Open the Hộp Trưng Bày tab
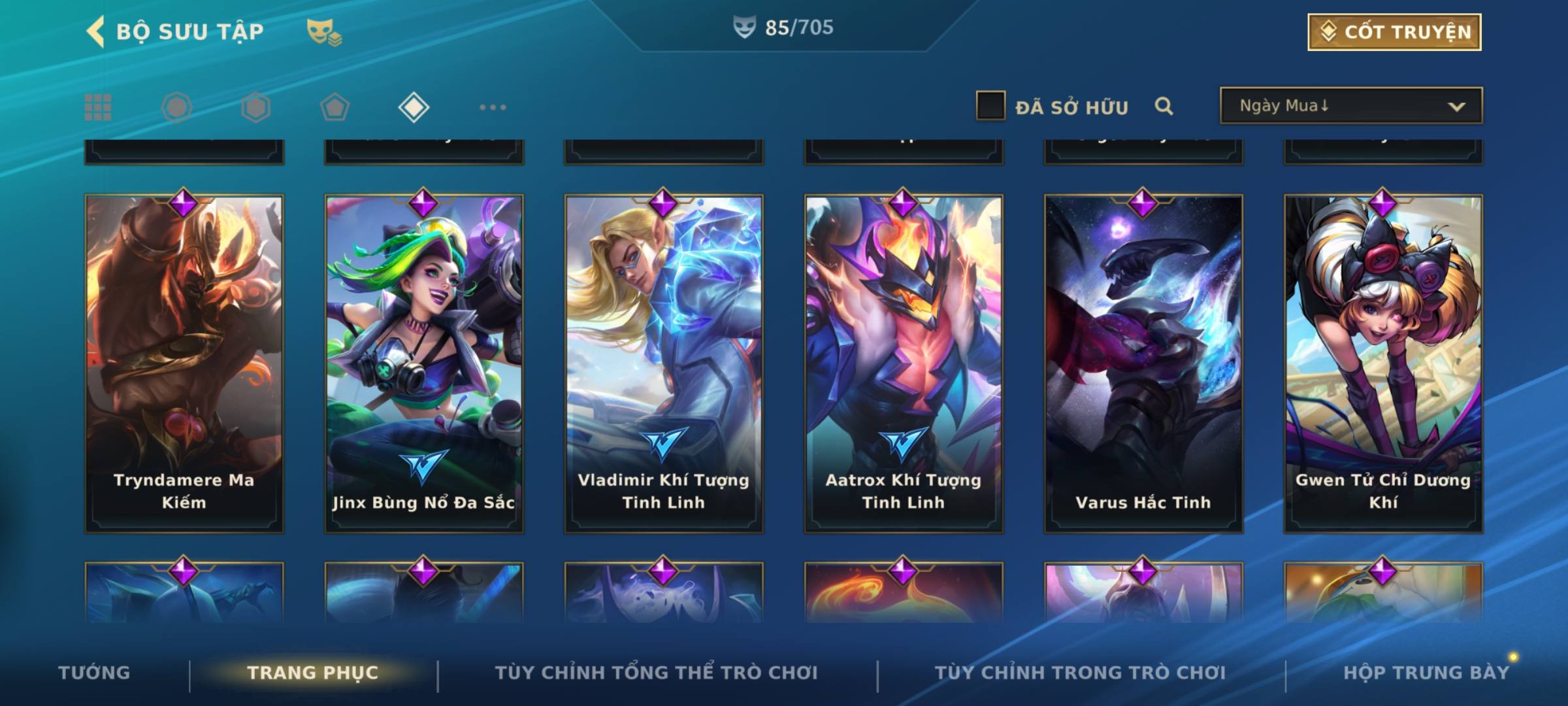 1426,673
